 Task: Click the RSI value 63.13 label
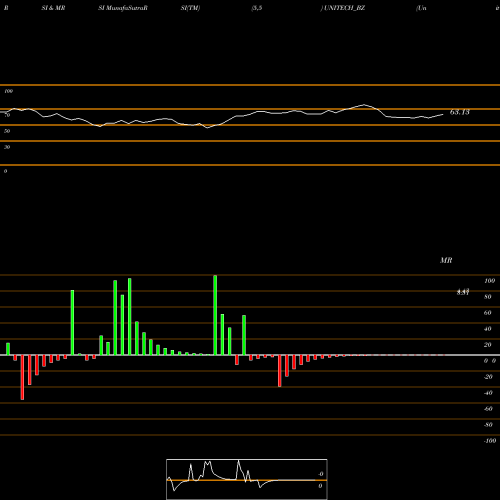pyautogui.click(x=460, y=112)
